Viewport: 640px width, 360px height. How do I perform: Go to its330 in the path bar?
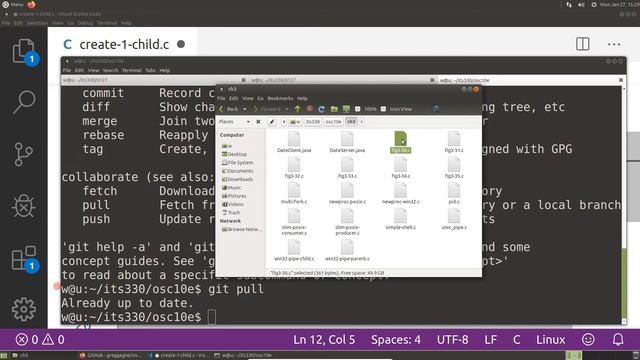(x=313, y=122)
